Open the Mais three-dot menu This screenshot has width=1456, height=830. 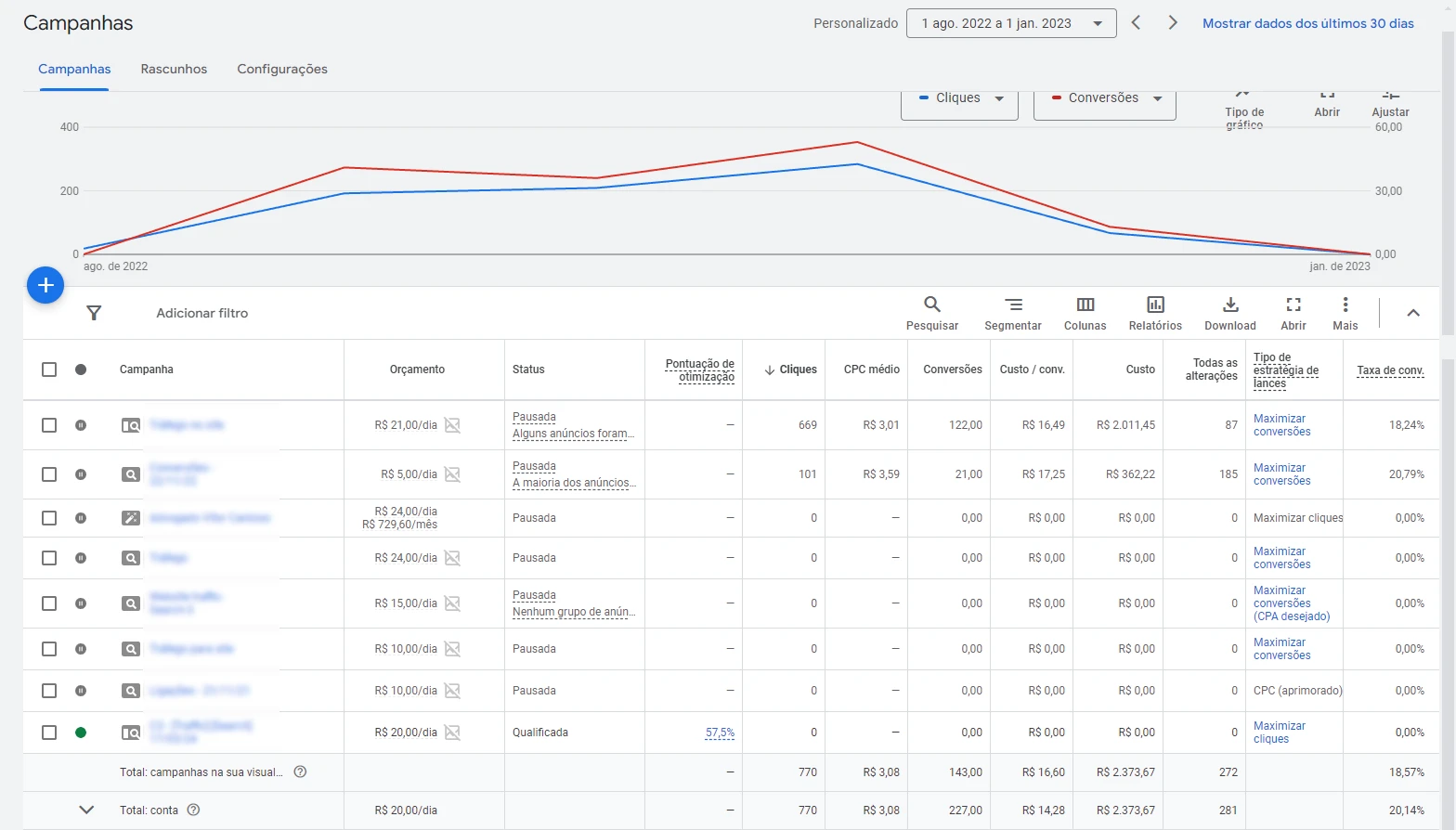[1345, 305]
